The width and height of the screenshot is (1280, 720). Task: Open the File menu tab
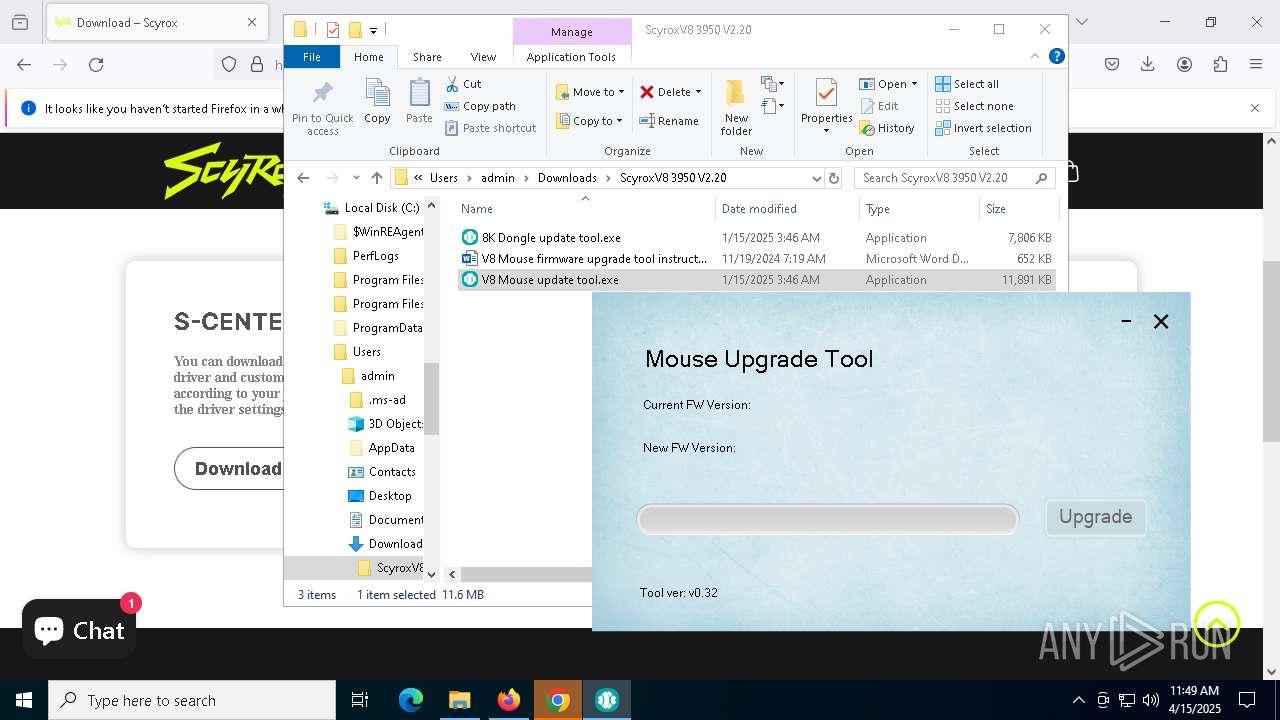point(312,57)
